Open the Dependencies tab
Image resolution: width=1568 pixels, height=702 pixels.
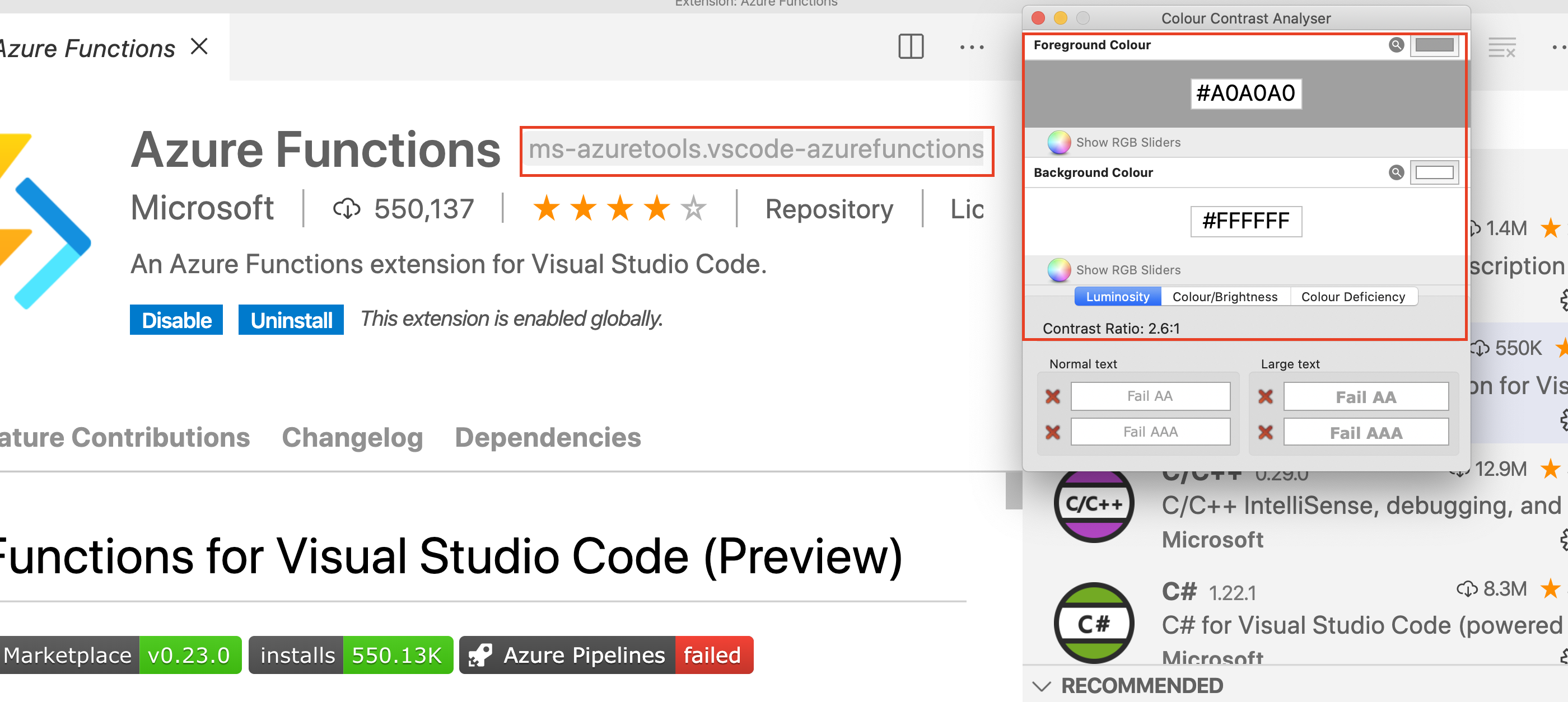pyautogui.click(x=548, y=437)
